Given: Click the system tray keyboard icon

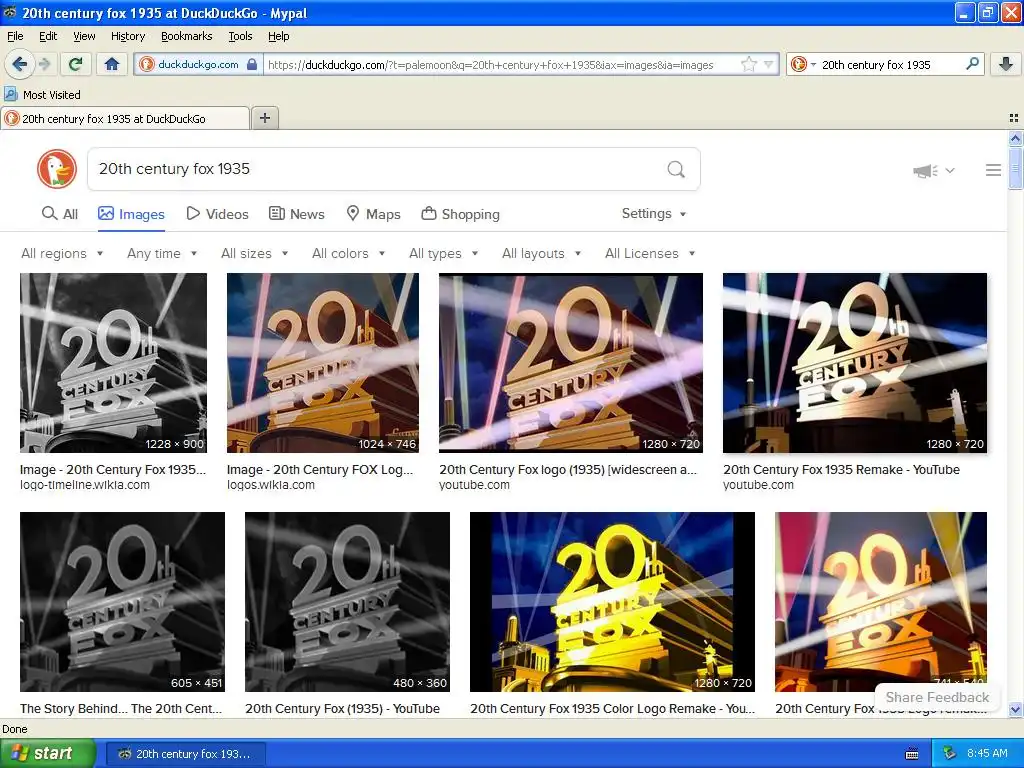Looking at the screenshot, I should (x=912, y=754).
